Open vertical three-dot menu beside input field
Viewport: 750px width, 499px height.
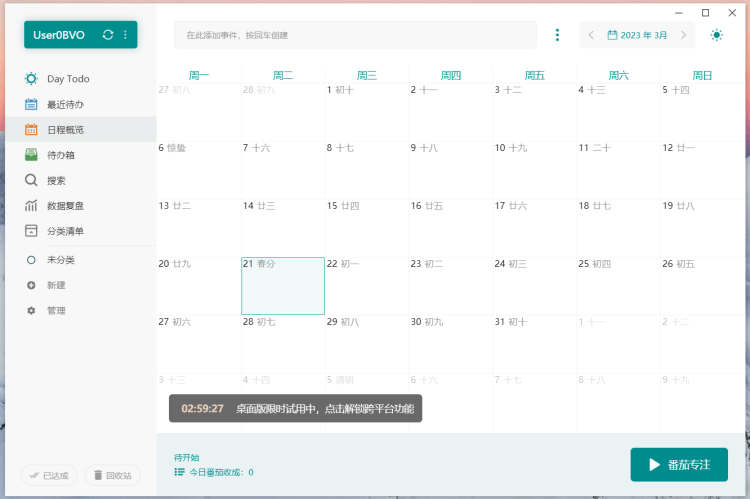(557, 35)
